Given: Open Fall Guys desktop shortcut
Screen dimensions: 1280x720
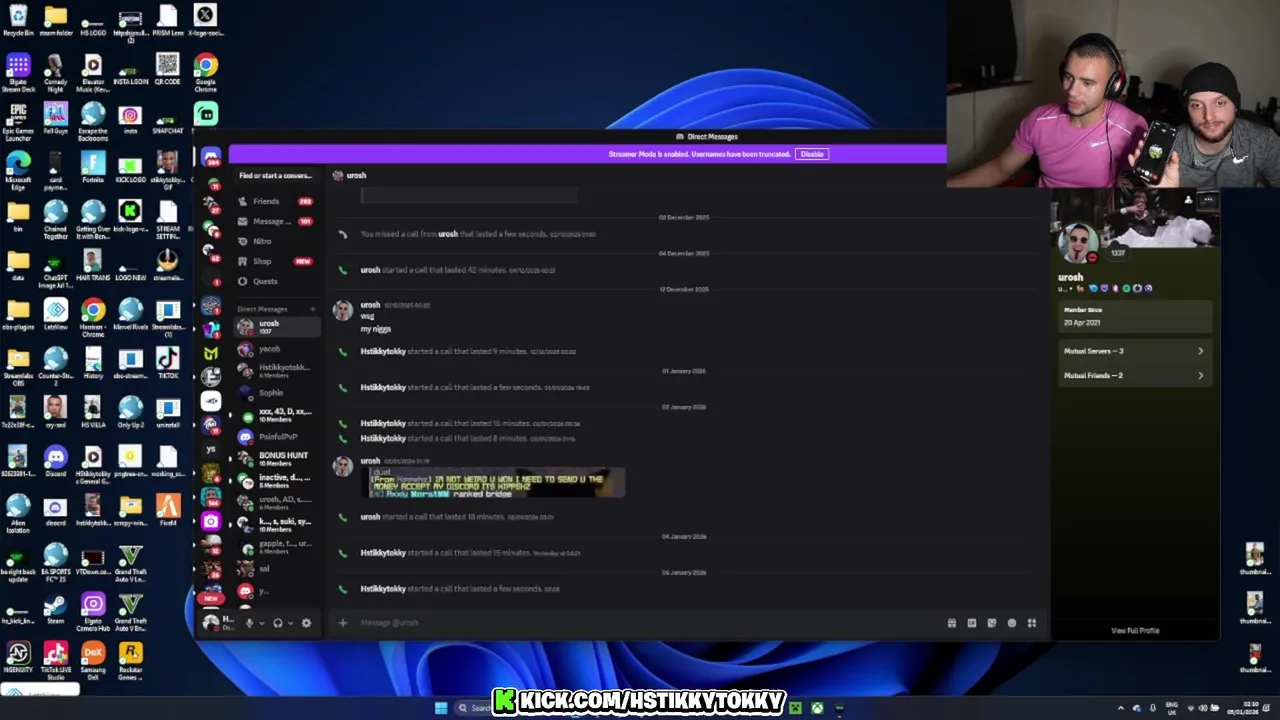Looking at the screenshot, I should (56, 120).
